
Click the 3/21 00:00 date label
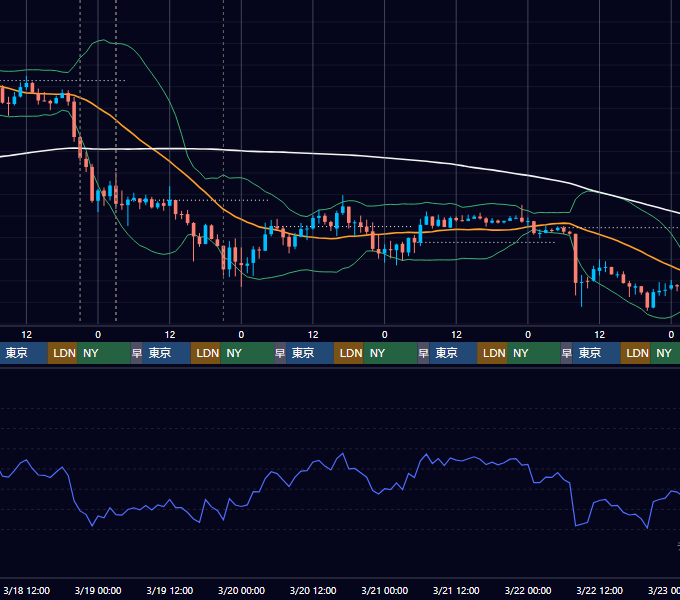point(385,590)
